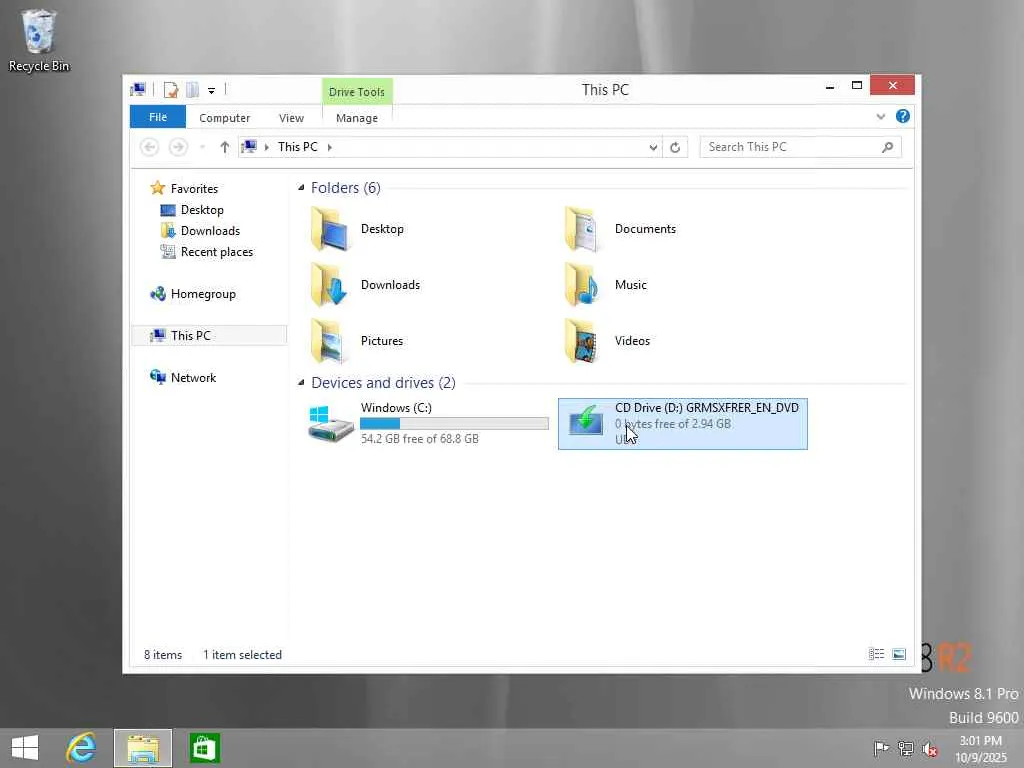Click the Drive Tools contextual tab header
The width and height of the screenshot is (1024, 768).
pos(357,92)
